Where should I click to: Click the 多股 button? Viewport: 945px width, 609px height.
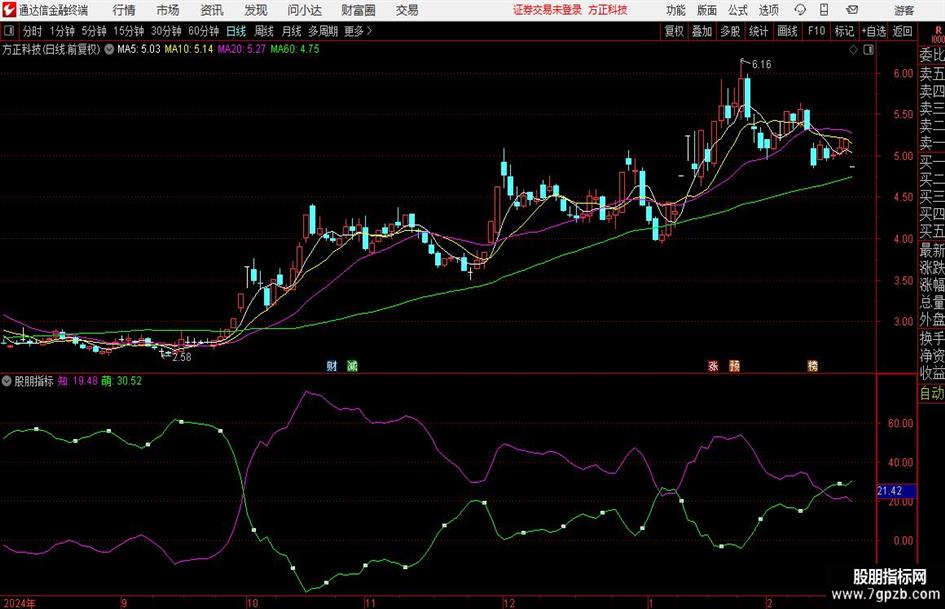tap(730, 31)
